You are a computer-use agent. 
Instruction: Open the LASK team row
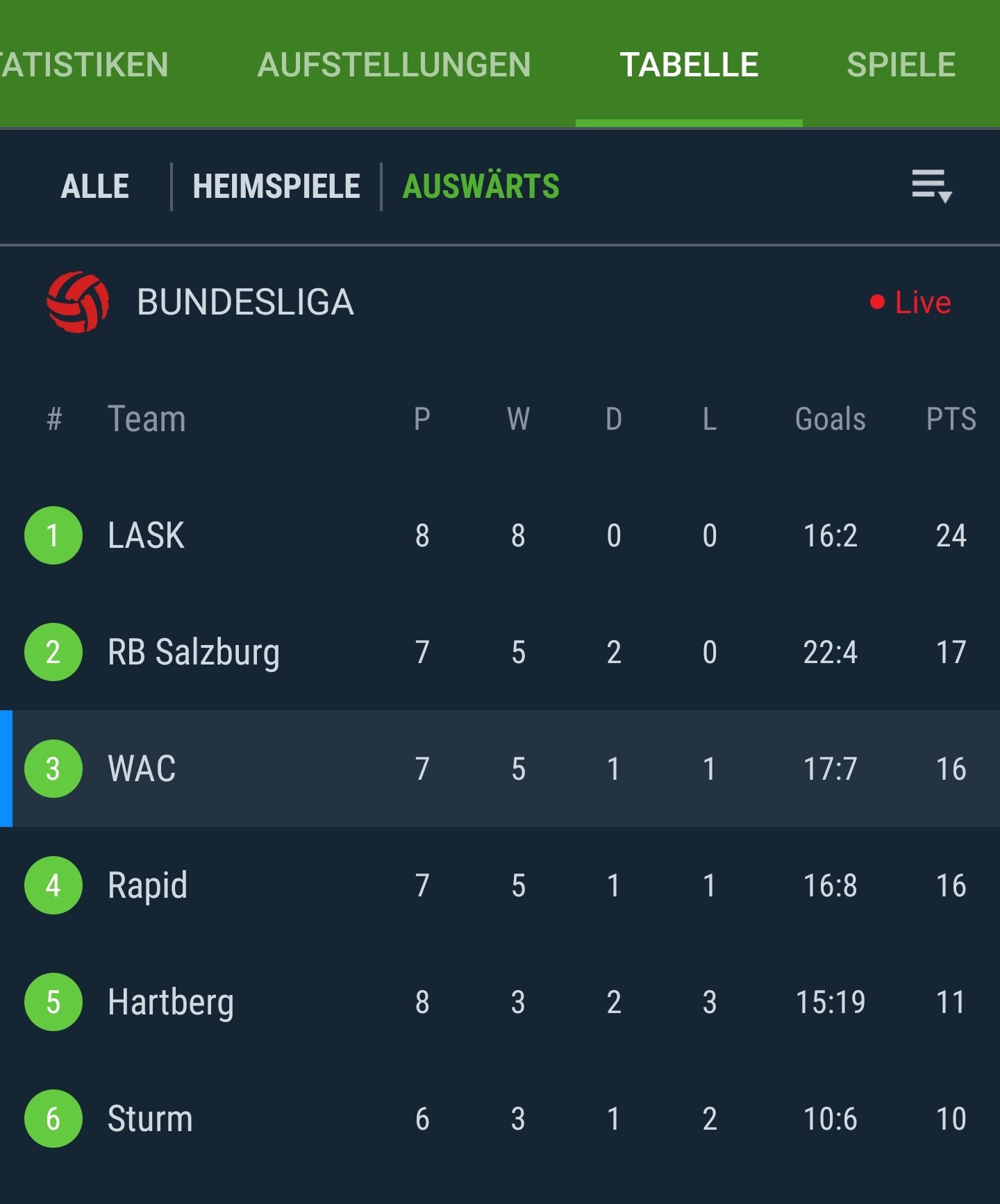(x=500, y=535)
